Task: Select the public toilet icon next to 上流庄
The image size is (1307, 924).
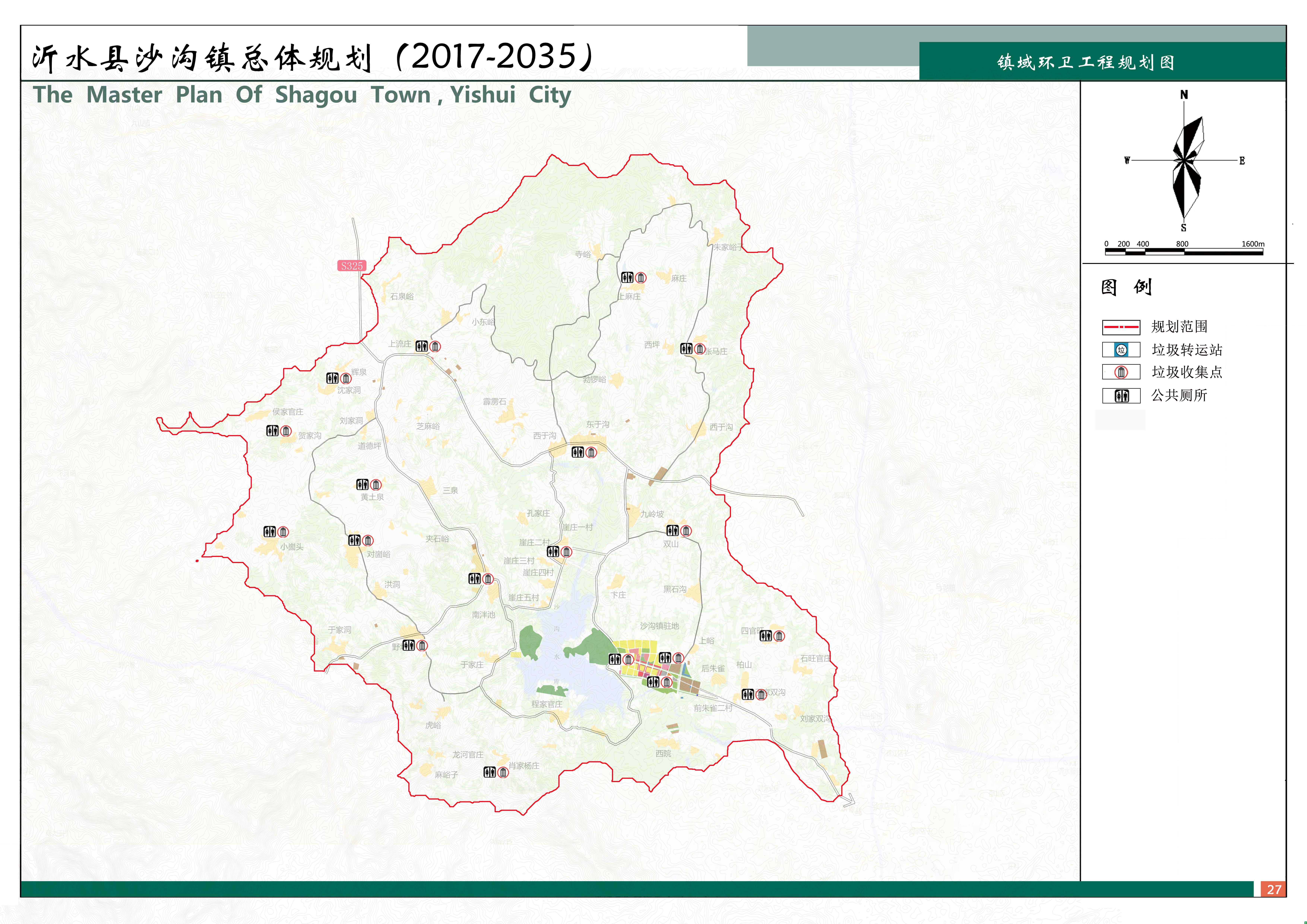Action: tap(421, 346)
